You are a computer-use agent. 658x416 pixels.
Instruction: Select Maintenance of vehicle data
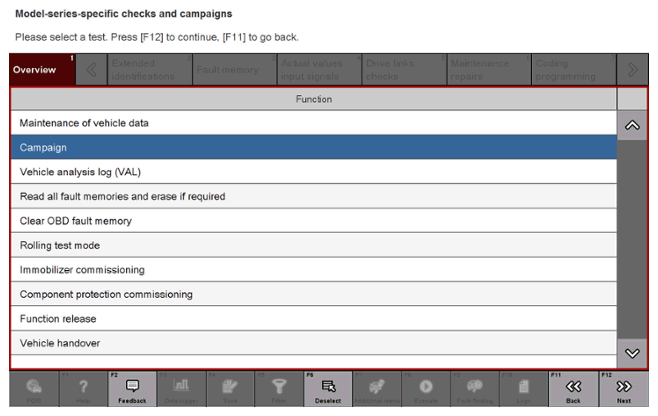313,123
